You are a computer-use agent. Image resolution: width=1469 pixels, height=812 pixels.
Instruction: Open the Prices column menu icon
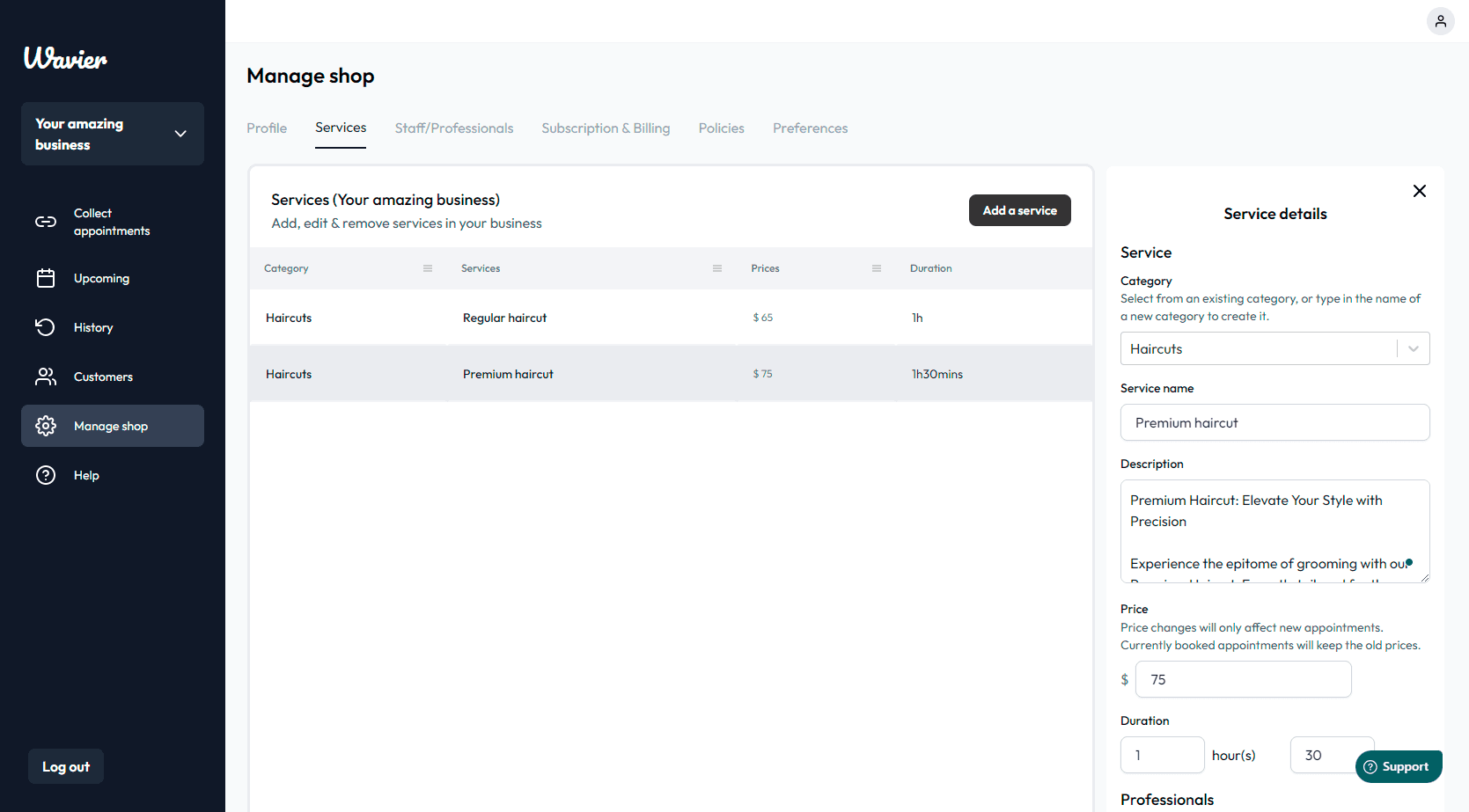tap(877, 268)
